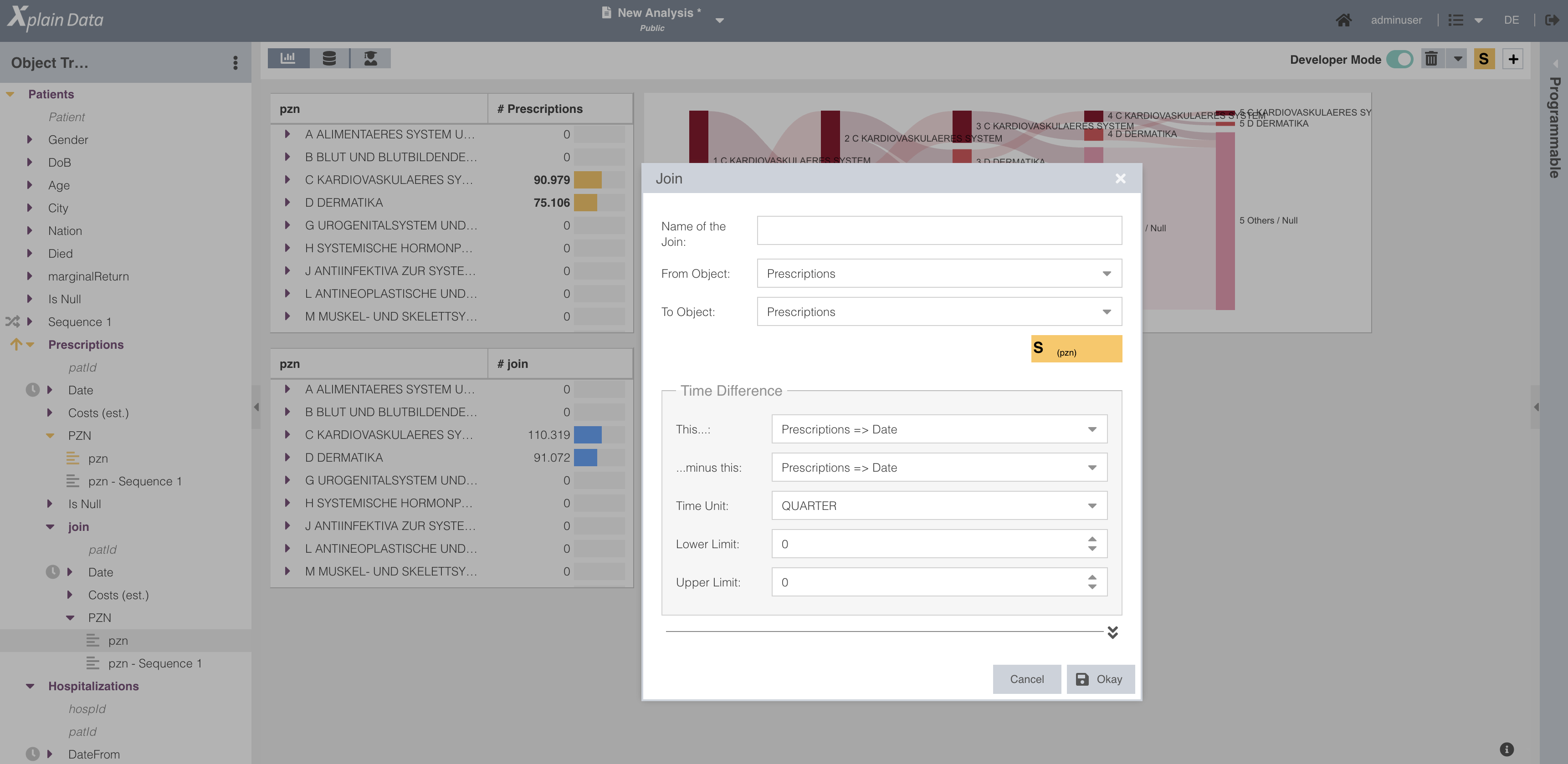Click the Upper Limit stepper arrows

[1092, 582]
